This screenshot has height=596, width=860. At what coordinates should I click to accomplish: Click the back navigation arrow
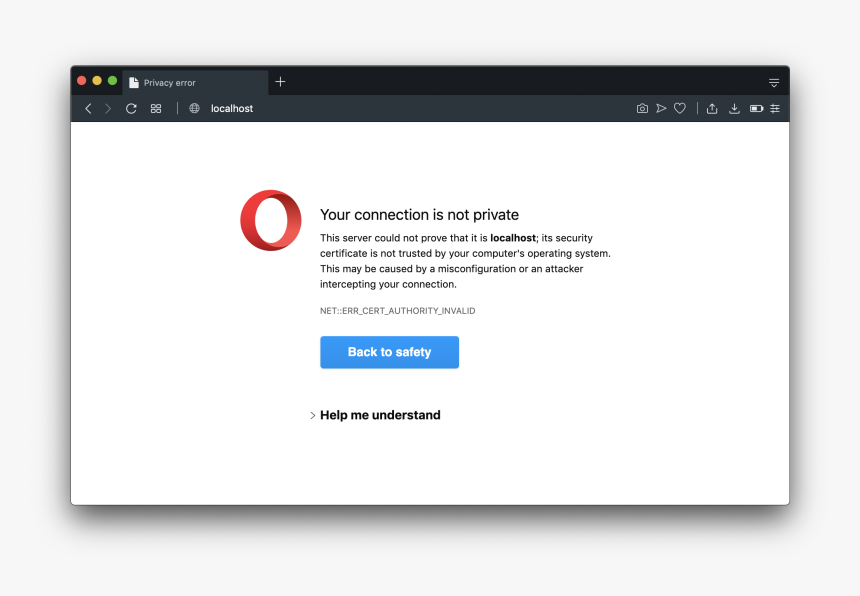click(88, 108)
